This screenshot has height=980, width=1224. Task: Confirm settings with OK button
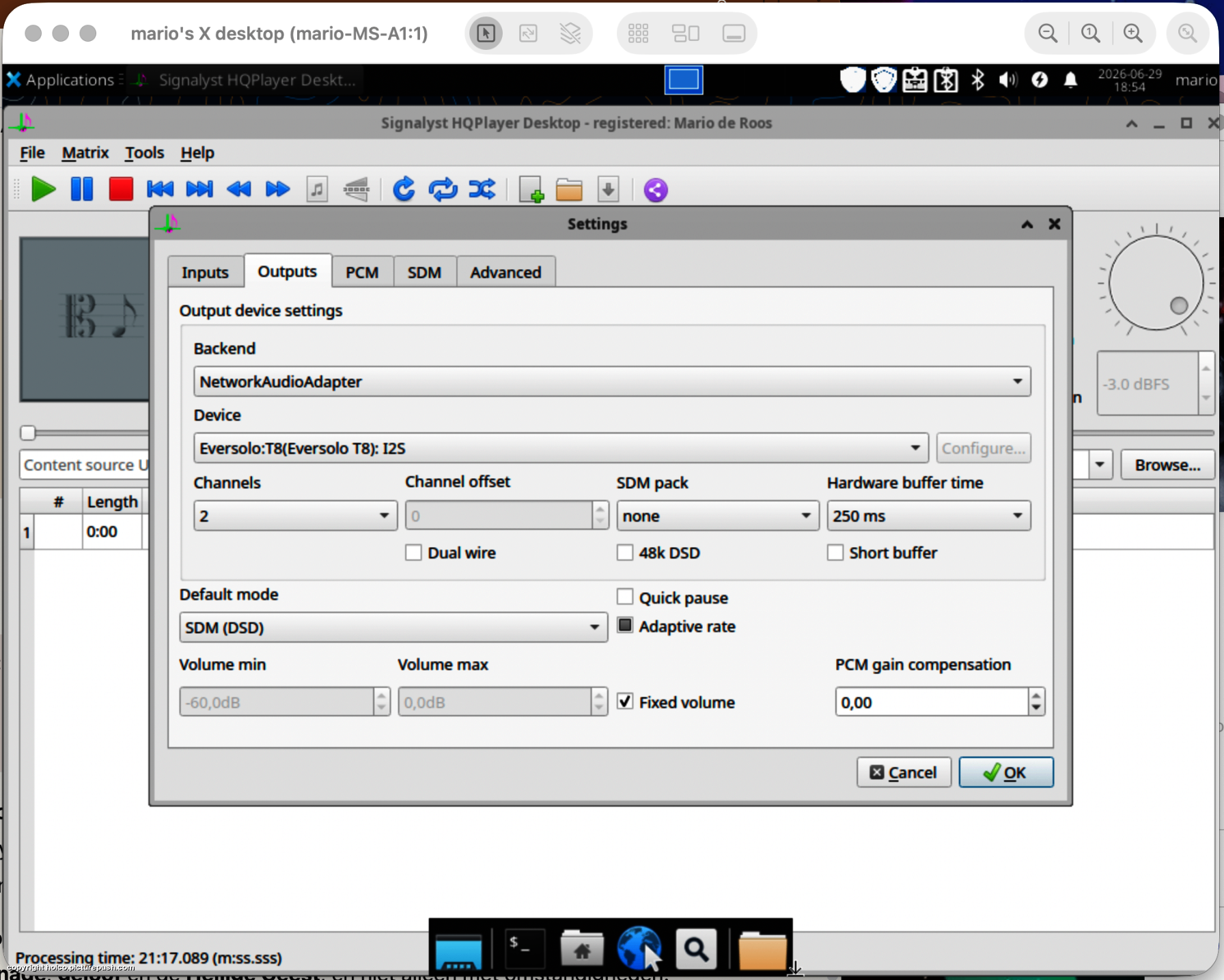tap(1005, 772)
